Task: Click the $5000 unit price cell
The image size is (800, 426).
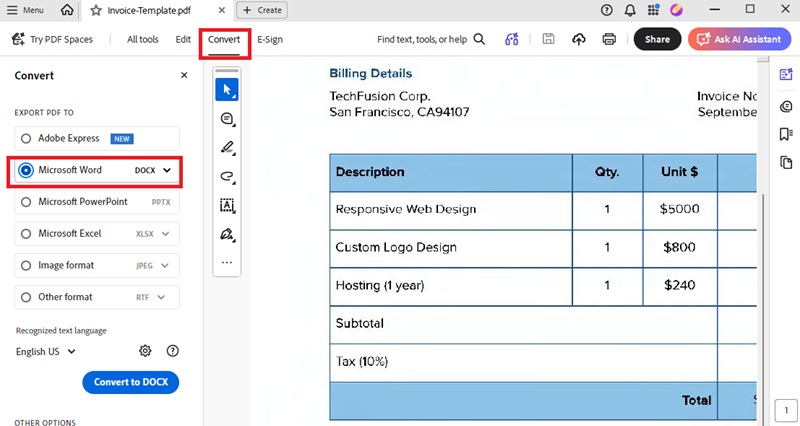Action: click(x=680, y=209)
